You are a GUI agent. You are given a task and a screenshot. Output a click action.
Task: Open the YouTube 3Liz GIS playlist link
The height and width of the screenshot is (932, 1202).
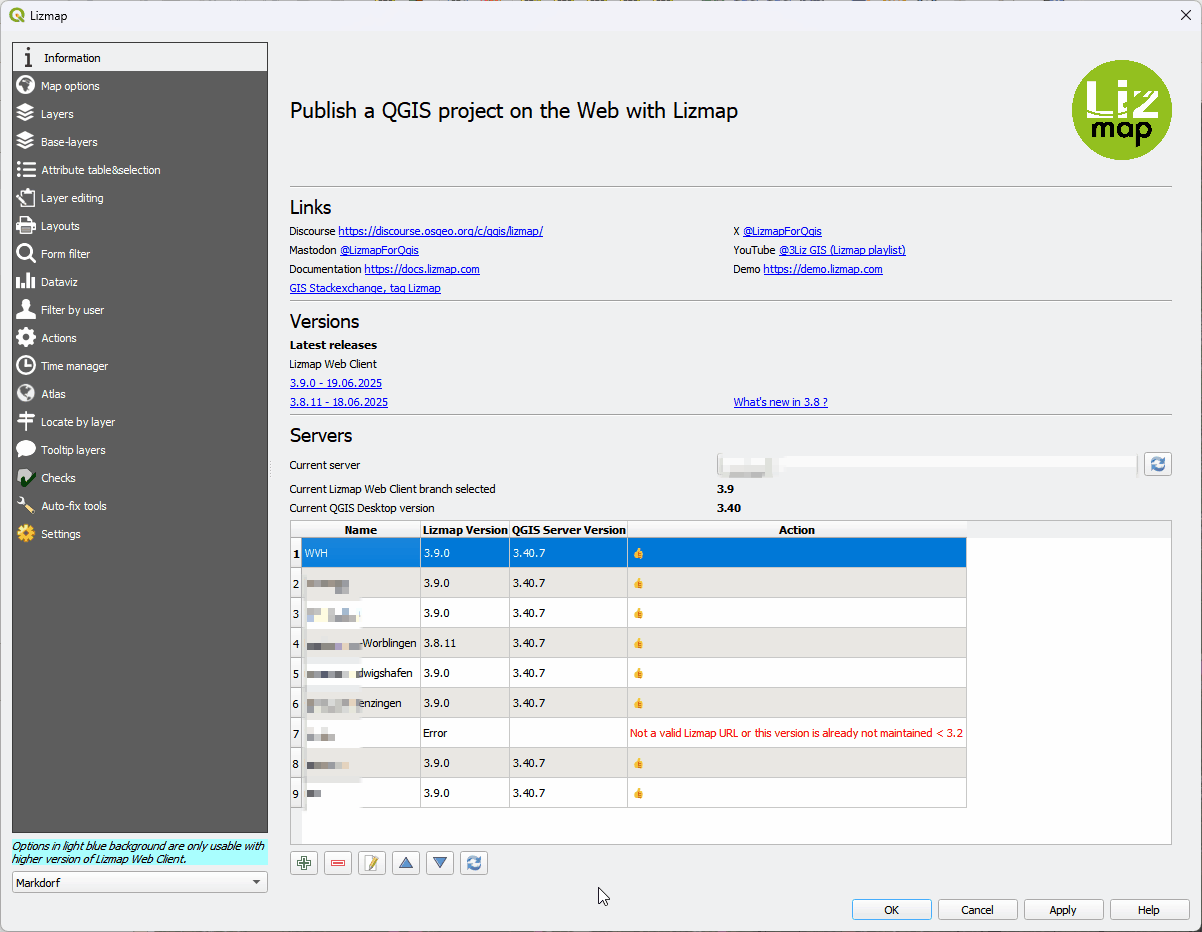(x=842, y=250)
